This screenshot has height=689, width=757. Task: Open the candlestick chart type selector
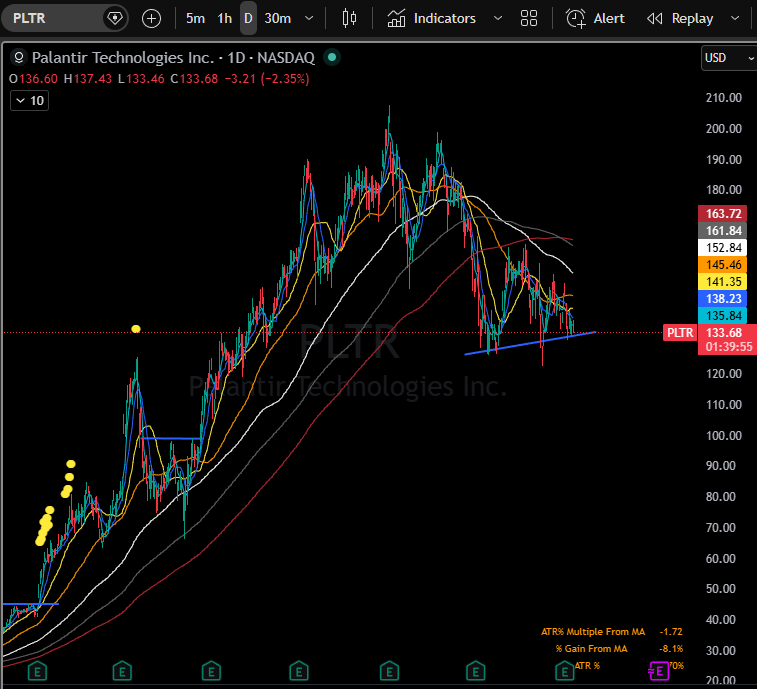(349, 18)
